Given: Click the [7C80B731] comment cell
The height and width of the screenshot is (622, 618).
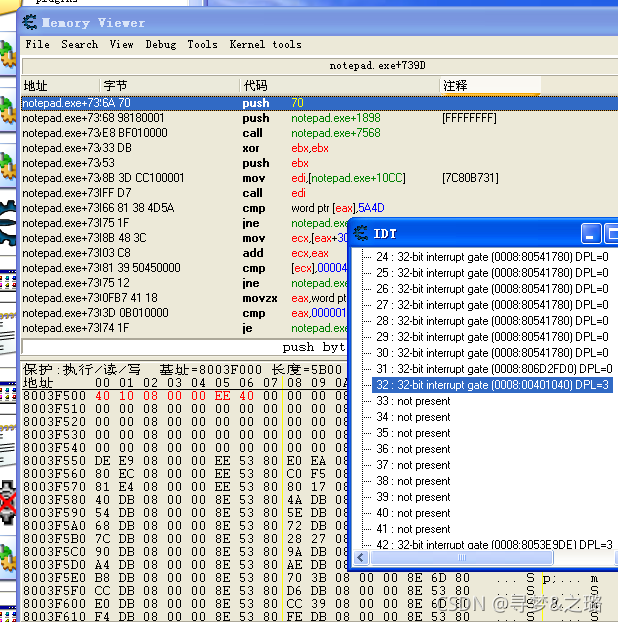Looking at the screenshot, I should [x=470, y=178].
